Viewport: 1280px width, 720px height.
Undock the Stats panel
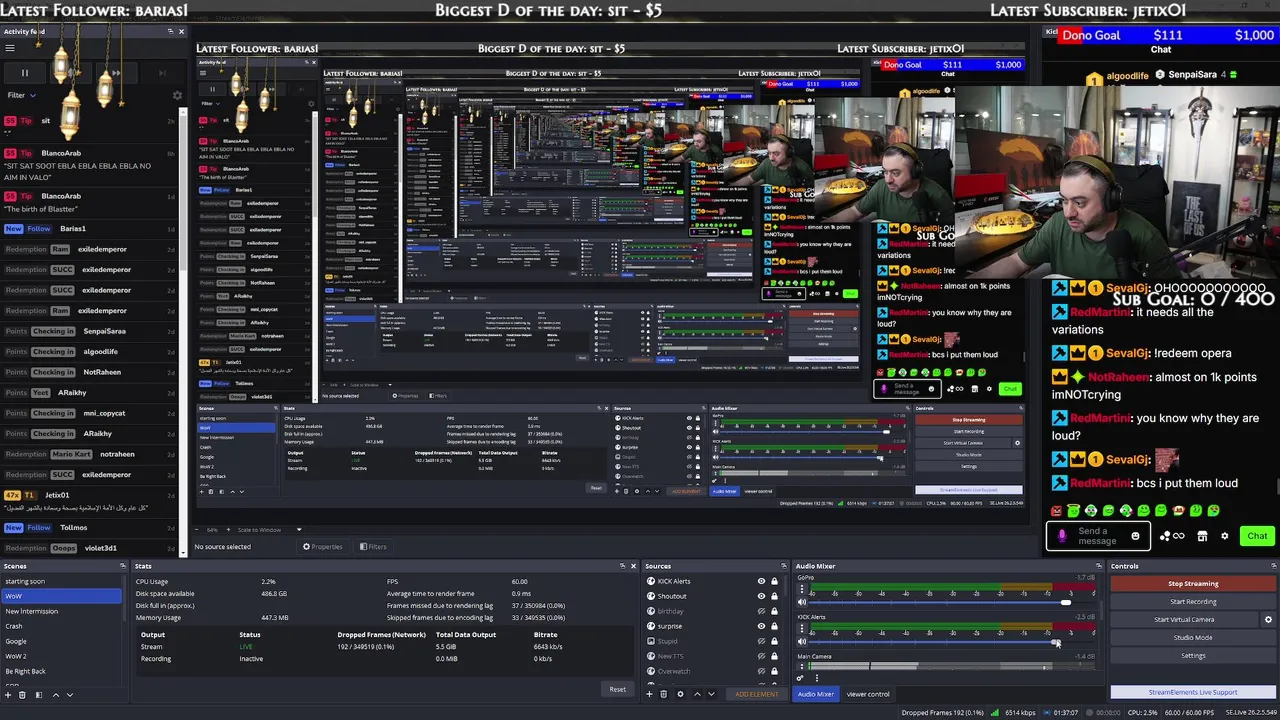[621, 566]
